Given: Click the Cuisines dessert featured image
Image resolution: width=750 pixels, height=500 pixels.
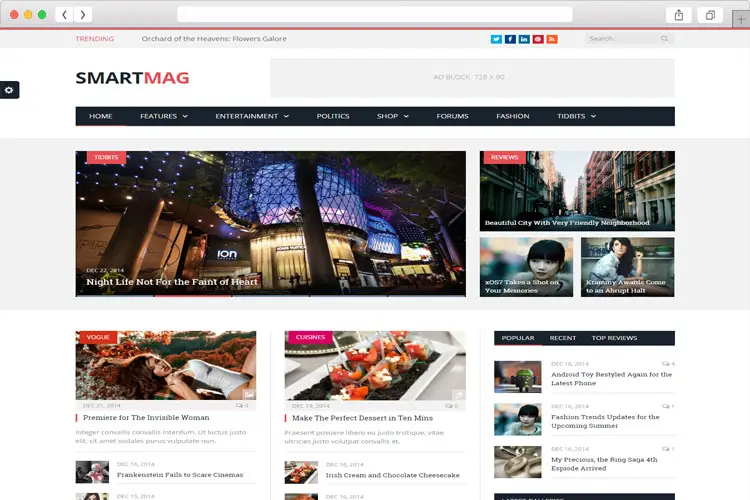Looking at the screenshot, I should point(375,366).
